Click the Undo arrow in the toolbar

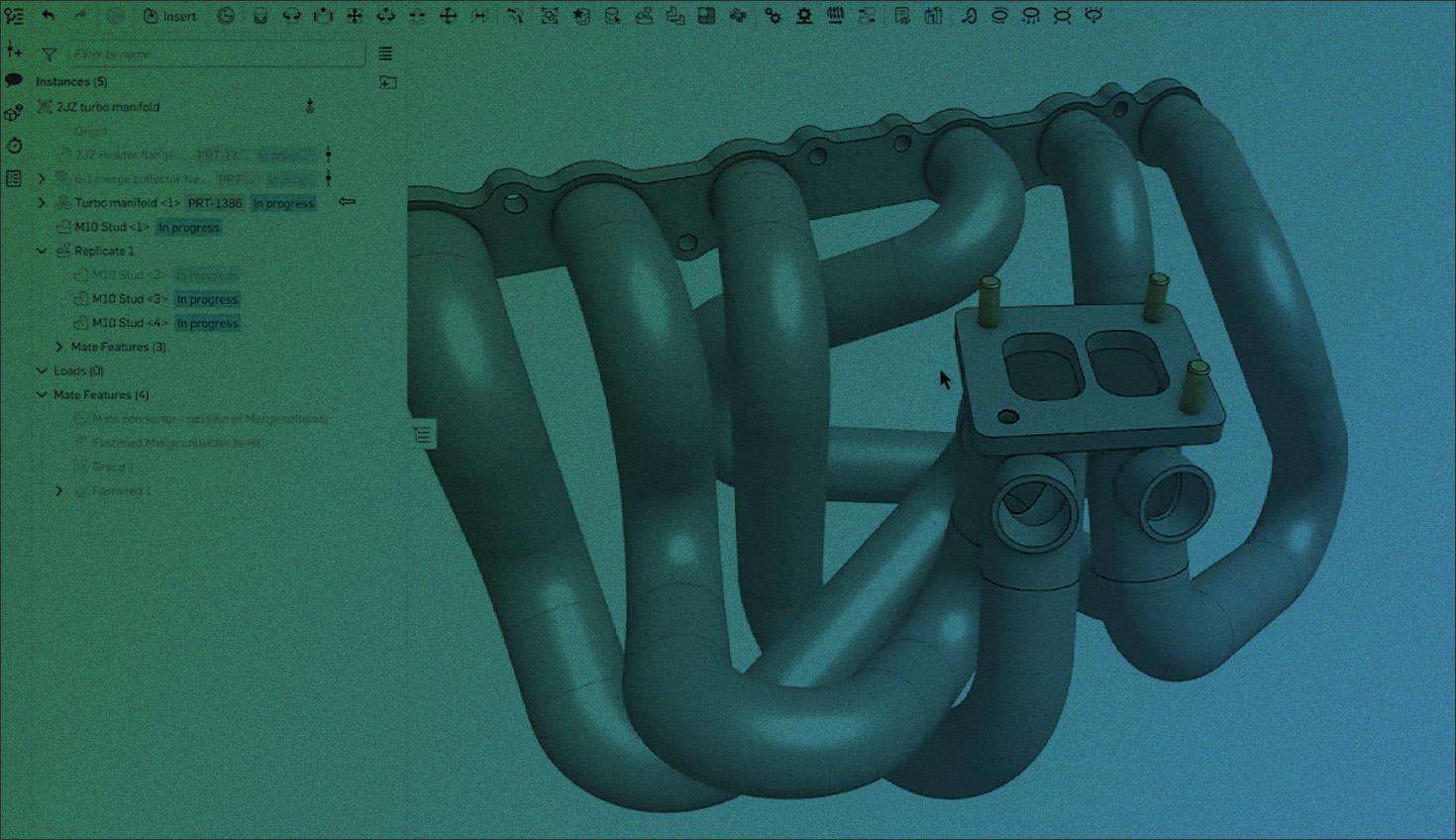click(48, 16)
